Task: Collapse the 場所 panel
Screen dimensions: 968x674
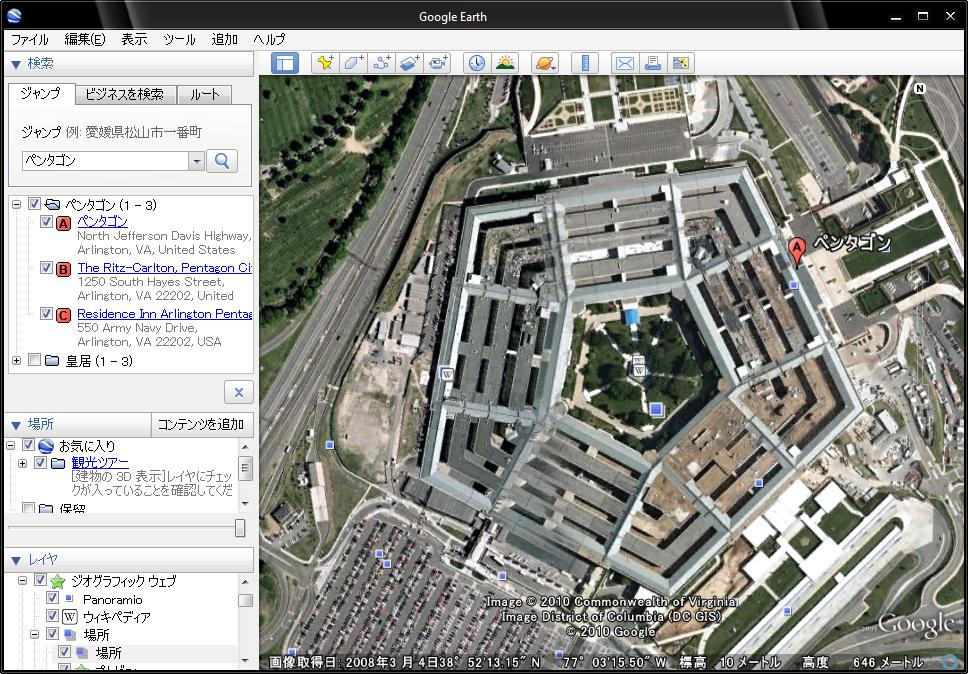Action: point(16,425)
